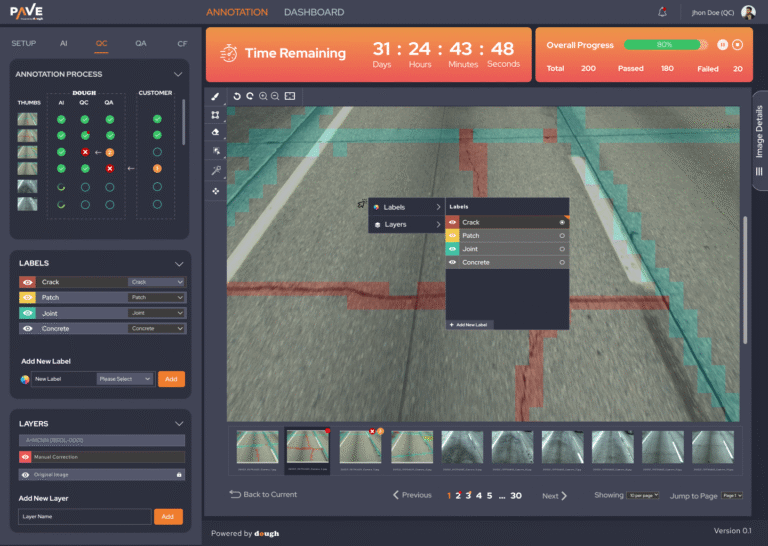
Task: Click Add button beside Layer Name field
Action: coord(168,516)
